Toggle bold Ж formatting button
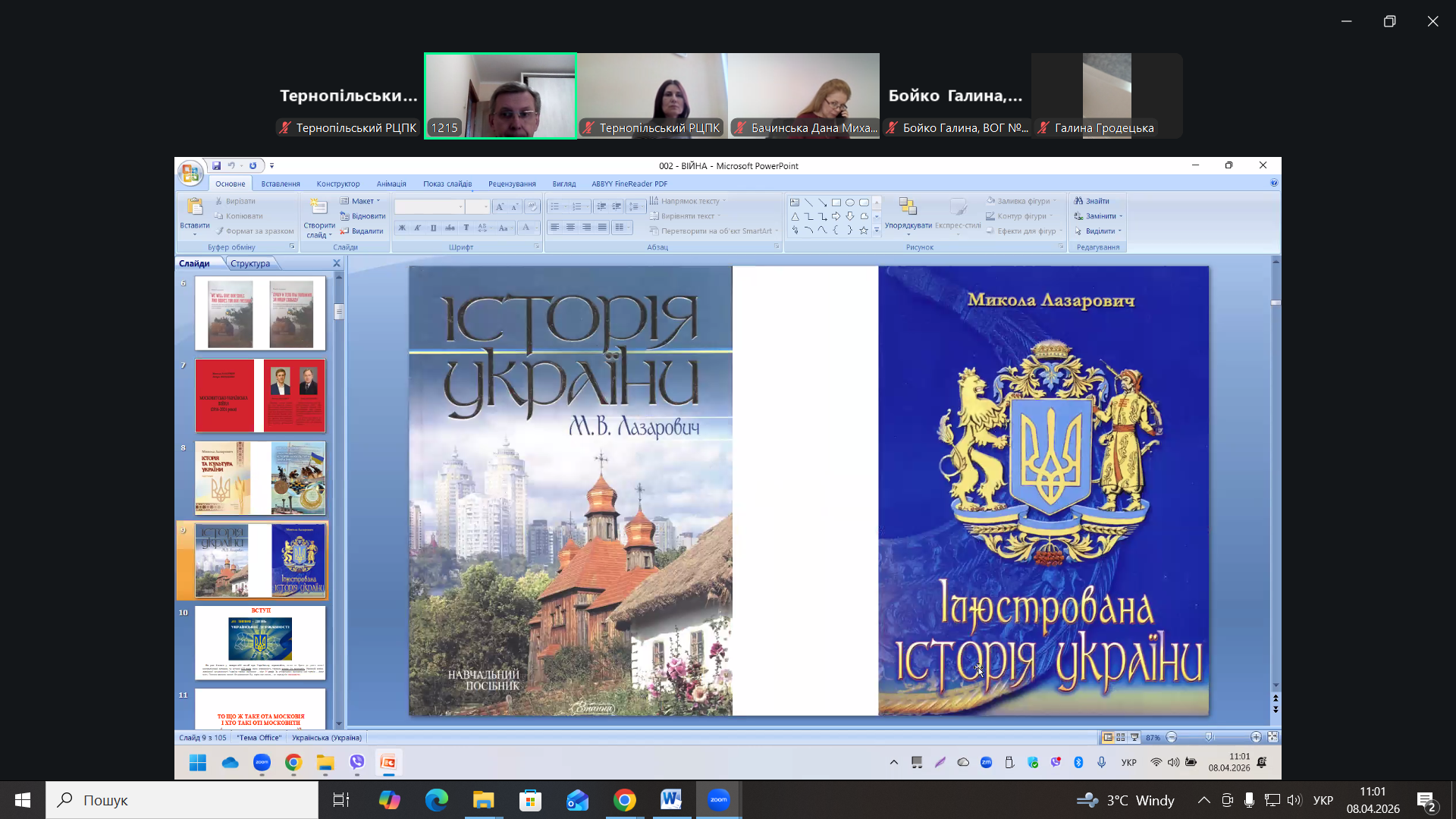 coord(402,227)
